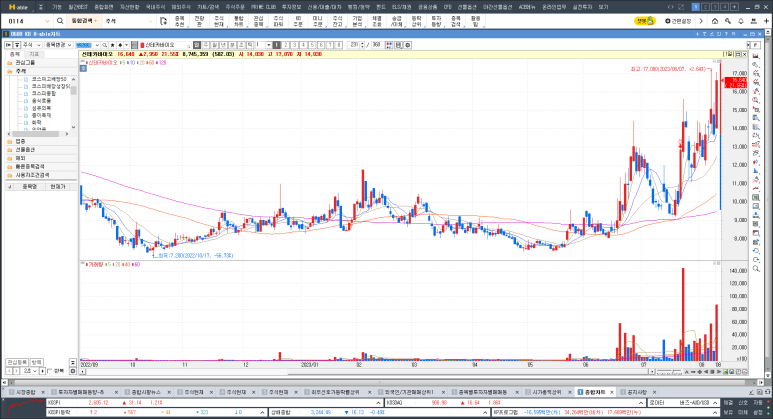The width and height of the screenshot is (773, 419).
Task: Click the 관심등록 button at panel bottom
Action: pyautogui.click(x=17, y=362)
